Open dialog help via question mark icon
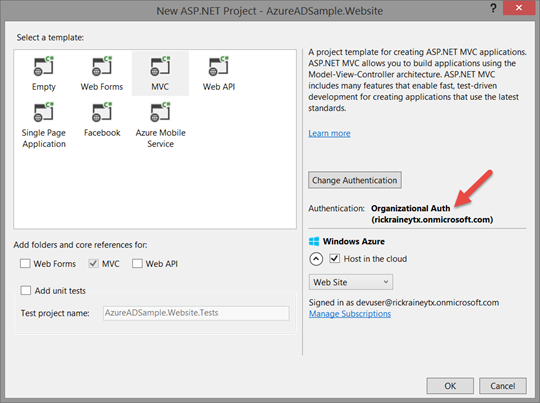The image size is (540, 403). [x=494, y=8]
